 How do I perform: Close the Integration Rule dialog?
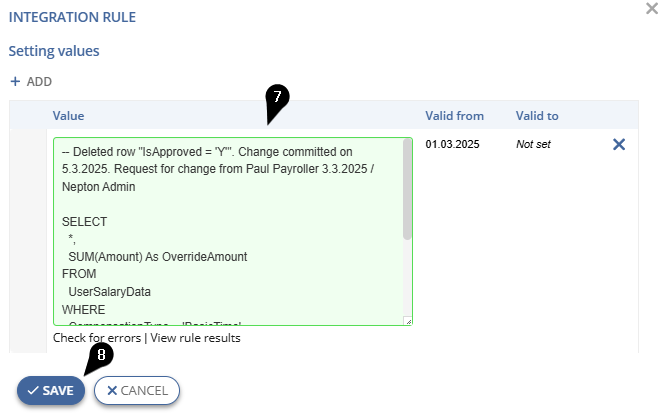652,8
